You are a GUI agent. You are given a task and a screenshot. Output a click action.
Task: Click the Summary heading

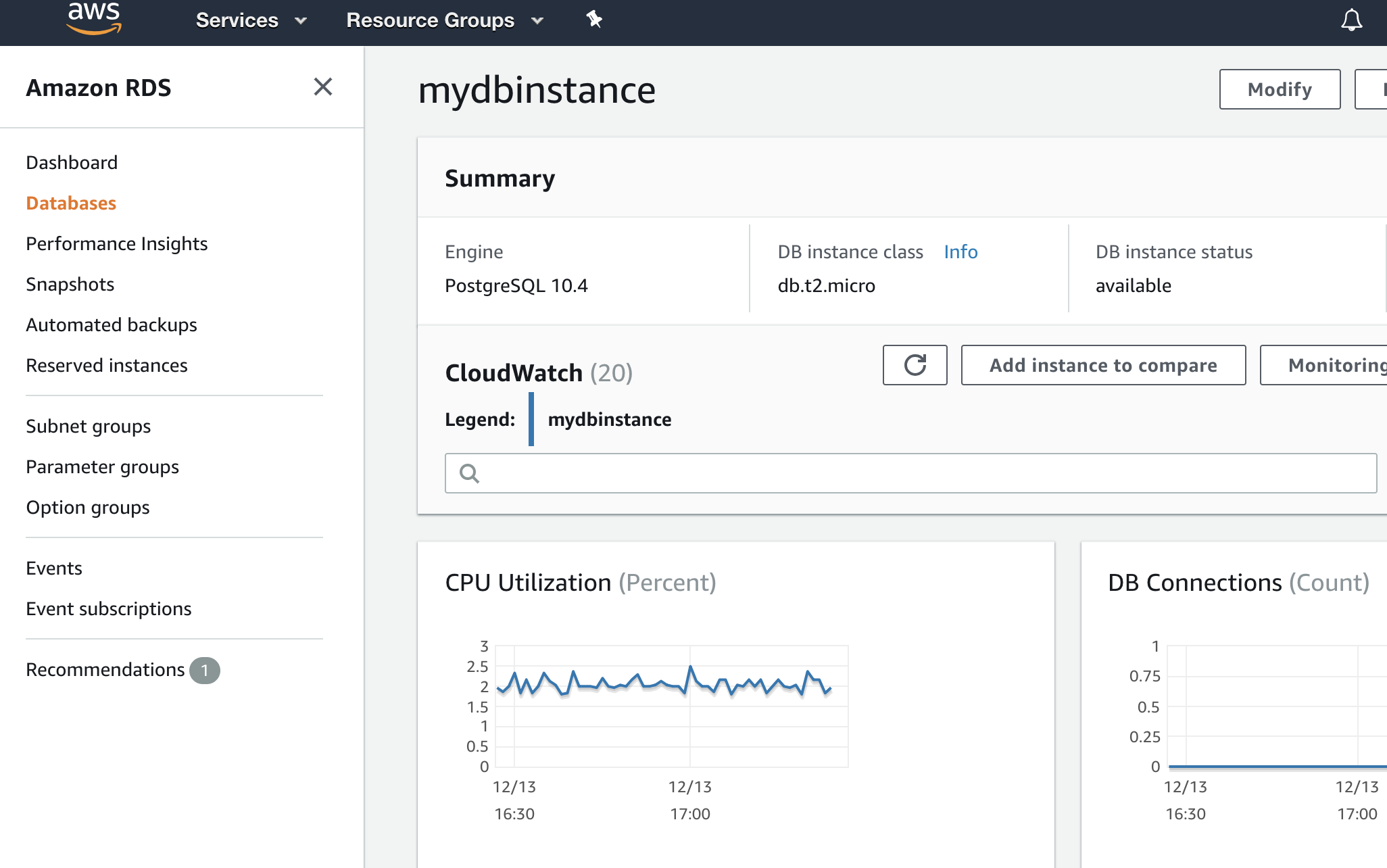click(500, 178)
